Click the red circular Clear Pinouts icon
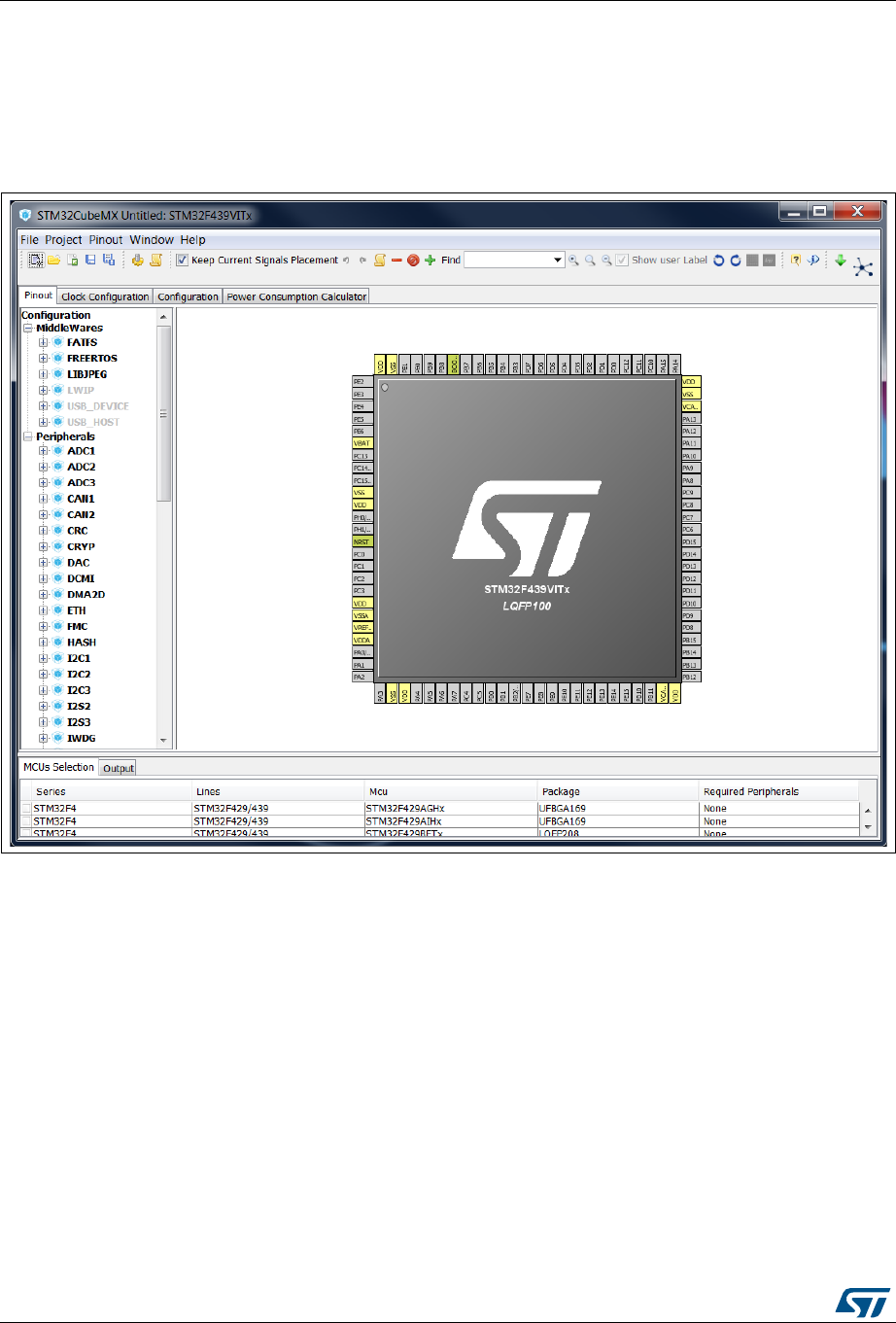Screen dimensions: 896x1323 [413, 260]
